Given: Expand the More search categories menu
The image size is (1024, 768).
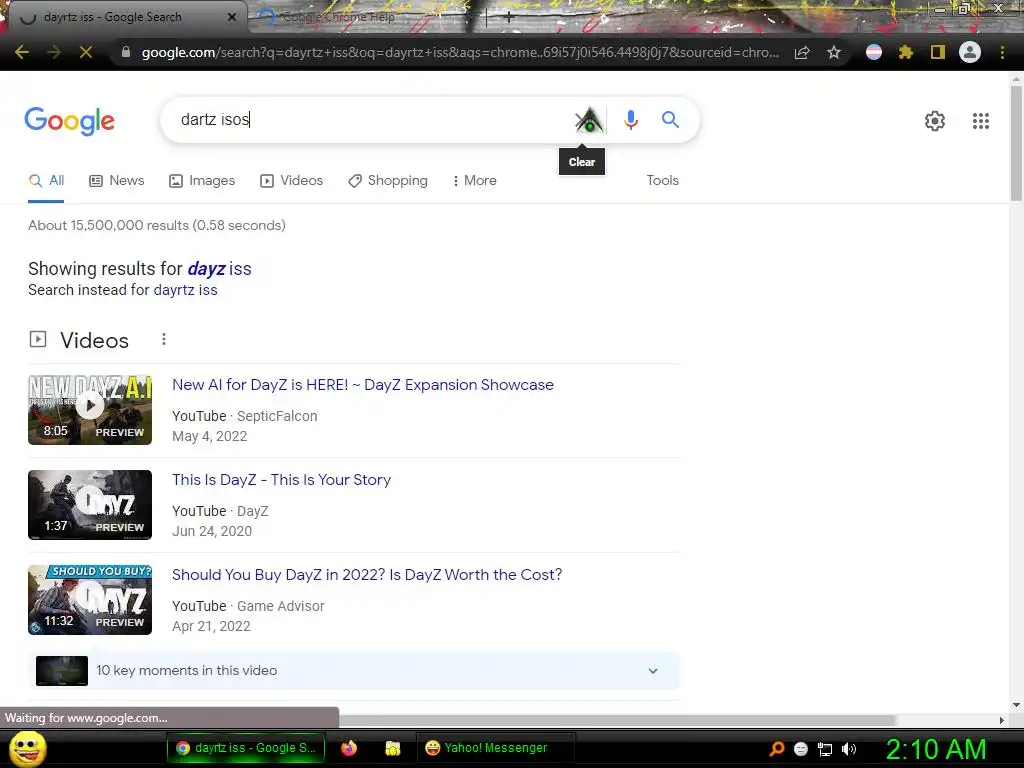Looking at the screenshot, I should 475,181.
